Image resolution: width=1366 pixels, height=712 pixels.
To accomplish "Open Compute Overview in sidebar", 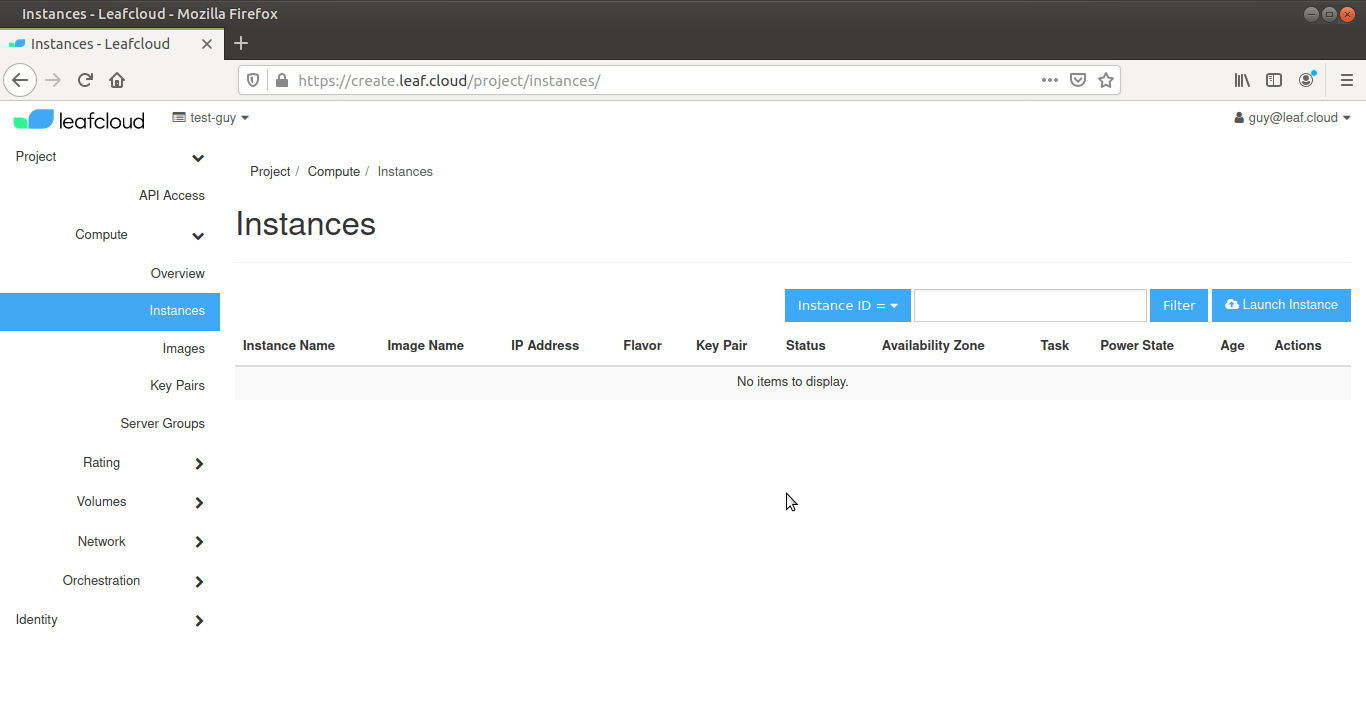I will (x=178, y=274).
